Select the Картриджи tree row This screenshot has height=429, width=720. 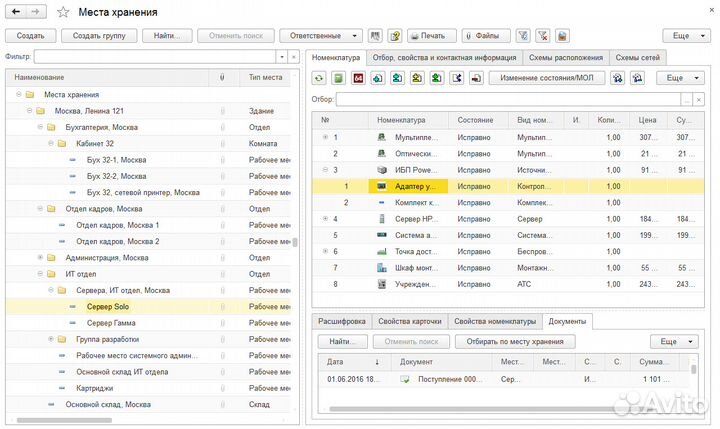(148, 388)
